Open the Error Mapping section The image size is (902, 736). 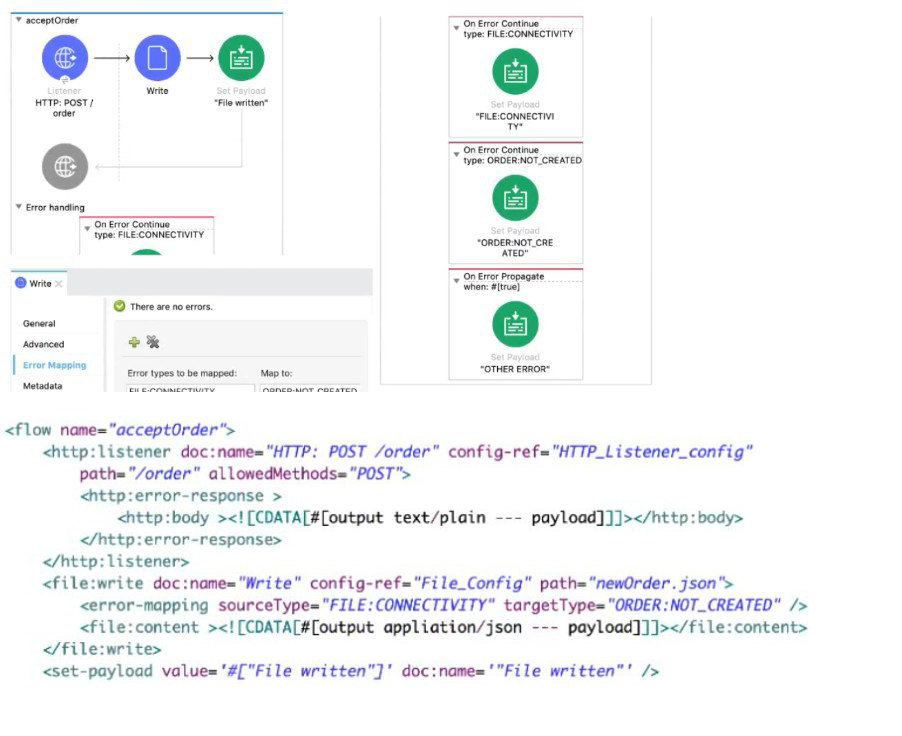(x=55, y=365)
